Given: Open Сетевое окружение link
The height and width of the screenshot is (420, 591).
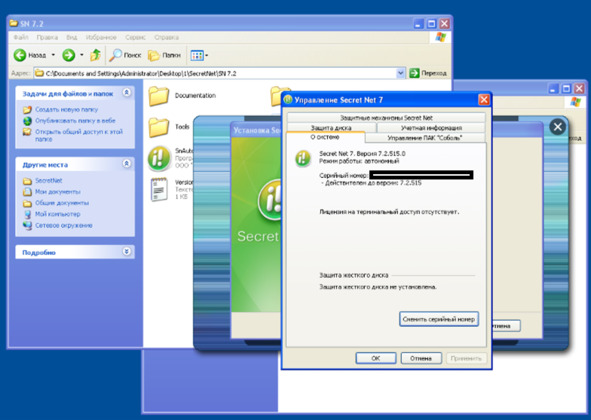Looking at the screenshot, I should [x=64, y=225].
